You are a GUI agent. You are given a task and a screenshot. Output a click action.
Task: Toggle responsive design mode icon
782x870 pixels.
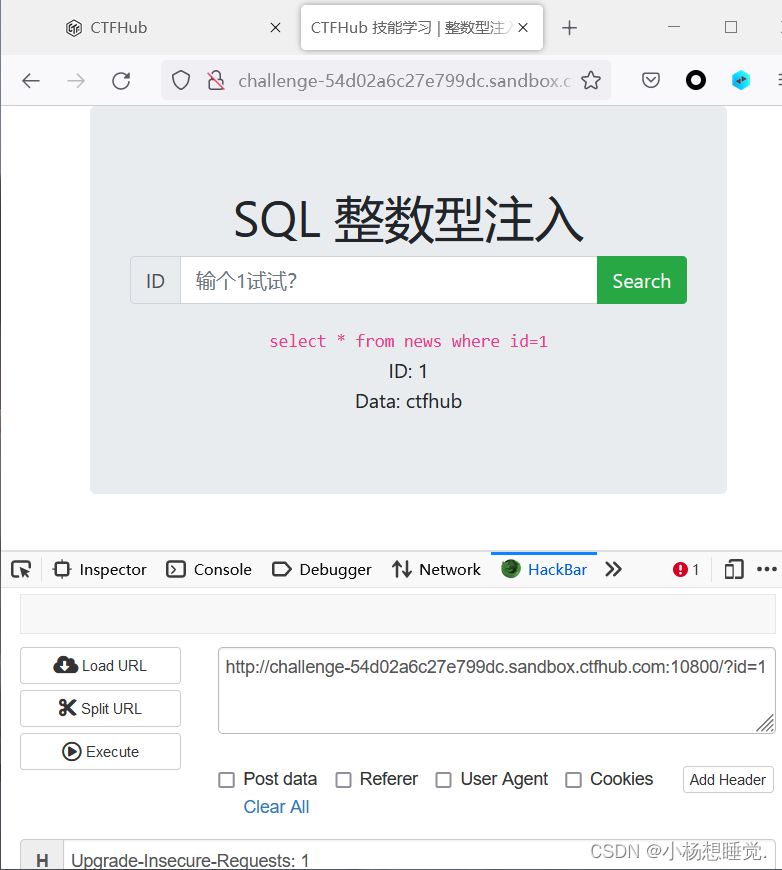click(x=734, y=570)
